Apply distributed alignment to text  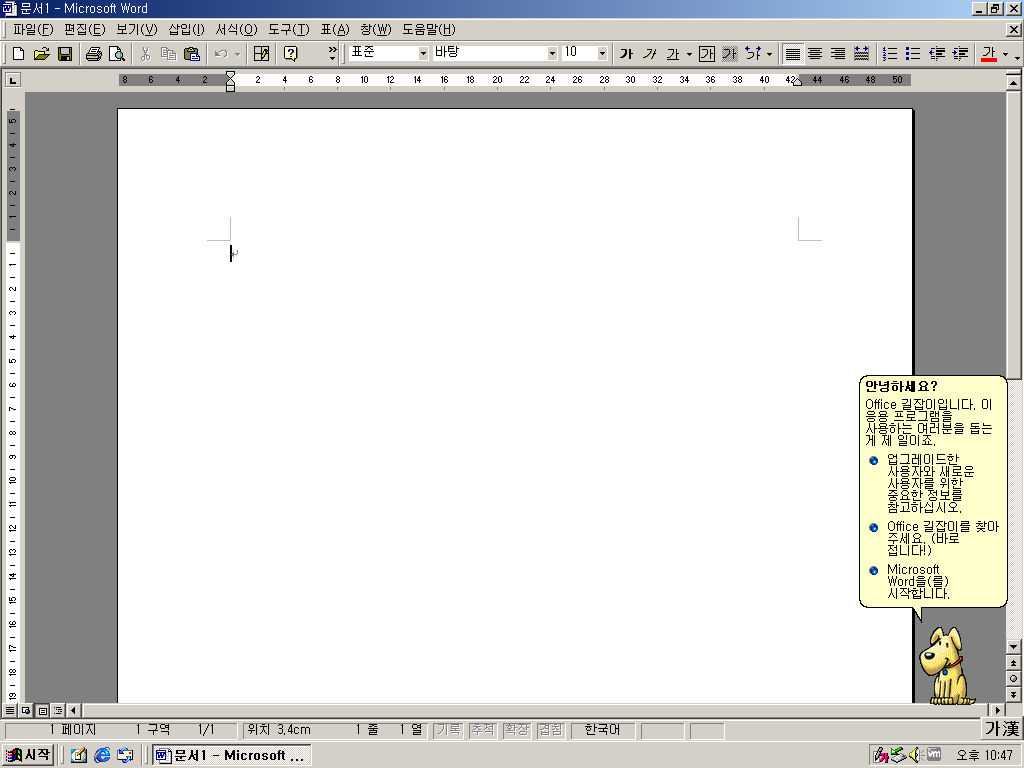[x=861, y=54]
